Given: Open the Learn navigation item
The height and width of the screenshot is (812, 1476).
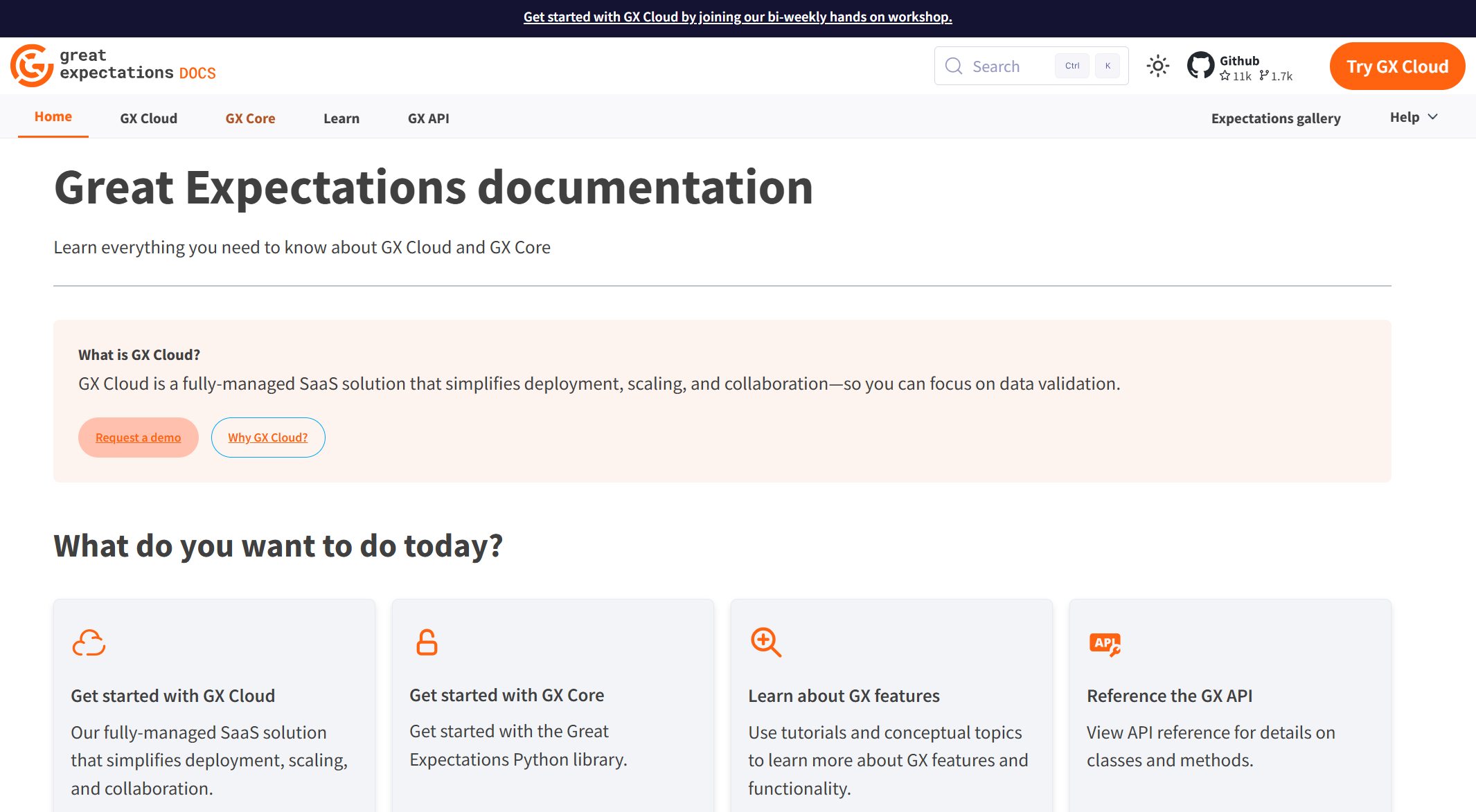Looking at the screenshot, I should click(341, 118).
